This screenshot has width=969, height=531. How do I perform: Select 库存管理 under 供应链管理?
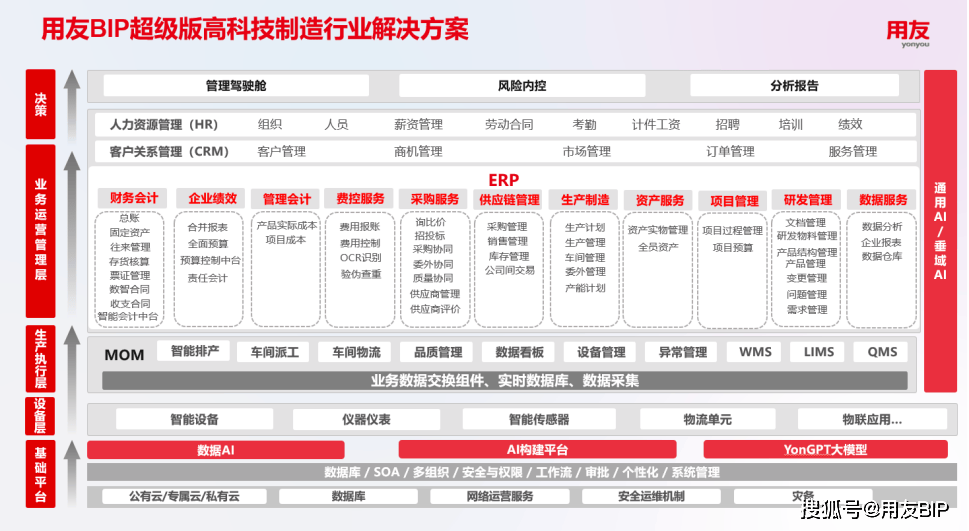509,256
